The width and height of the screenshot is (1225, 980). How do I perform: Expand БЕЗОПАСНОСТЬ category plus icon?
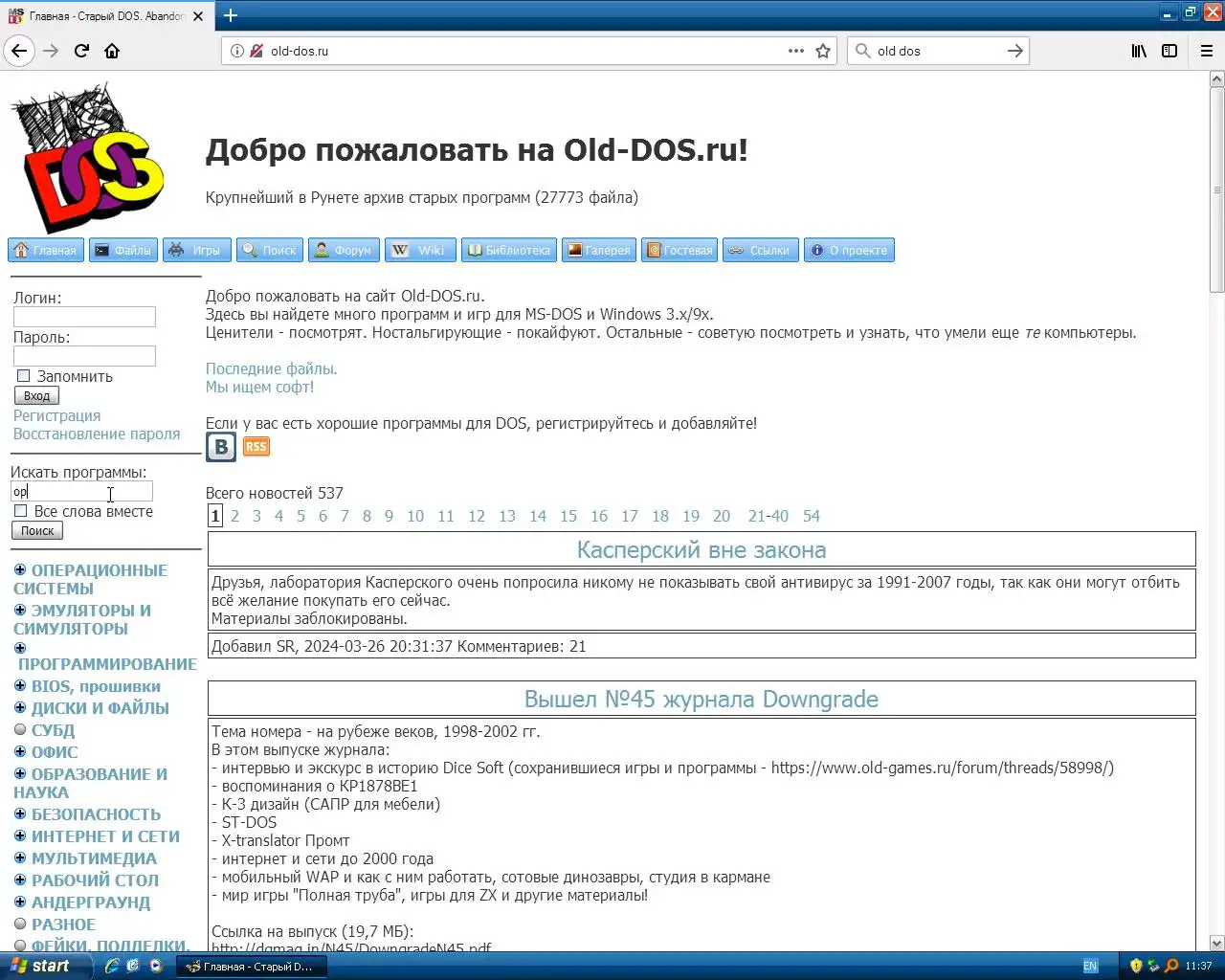tap(20, 813)
